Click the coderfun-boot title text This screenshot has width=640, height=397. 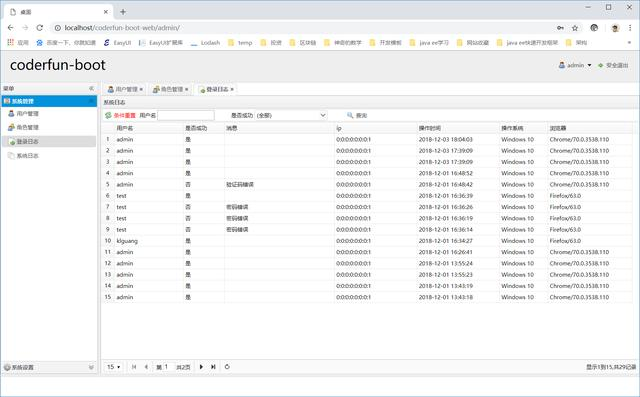(x=58, y=65)
